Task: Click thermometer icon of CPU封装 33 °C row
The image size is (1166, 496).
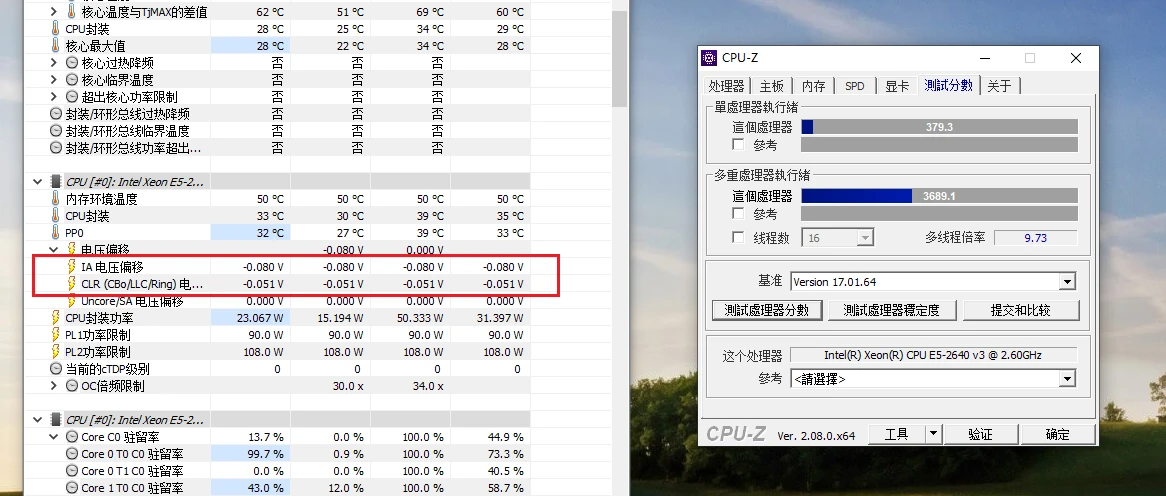Action: coord(55,216)
